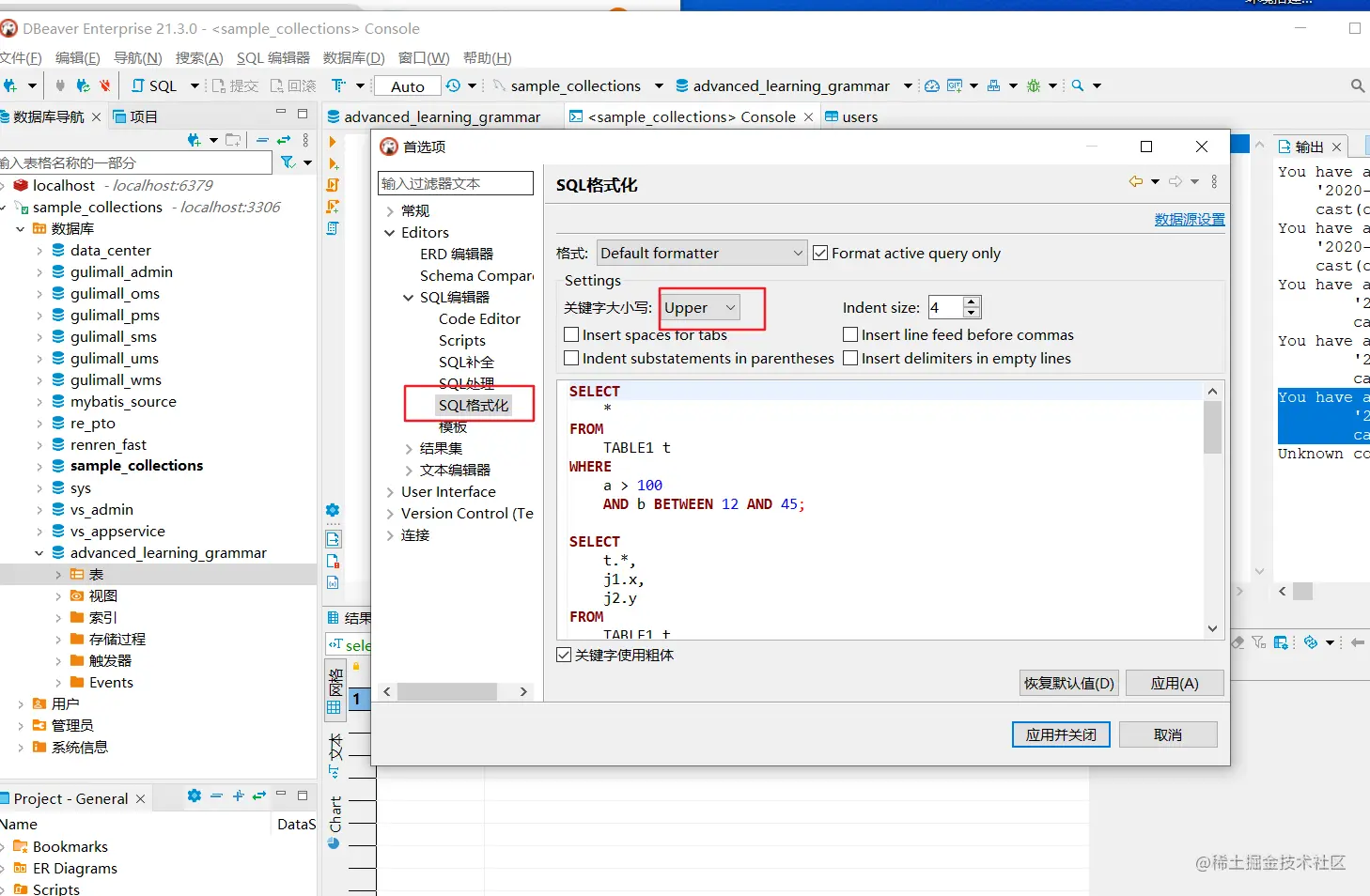Click the preferences filter text field
The height and width of the screenshot is (896, 1370).
[456, 183]
